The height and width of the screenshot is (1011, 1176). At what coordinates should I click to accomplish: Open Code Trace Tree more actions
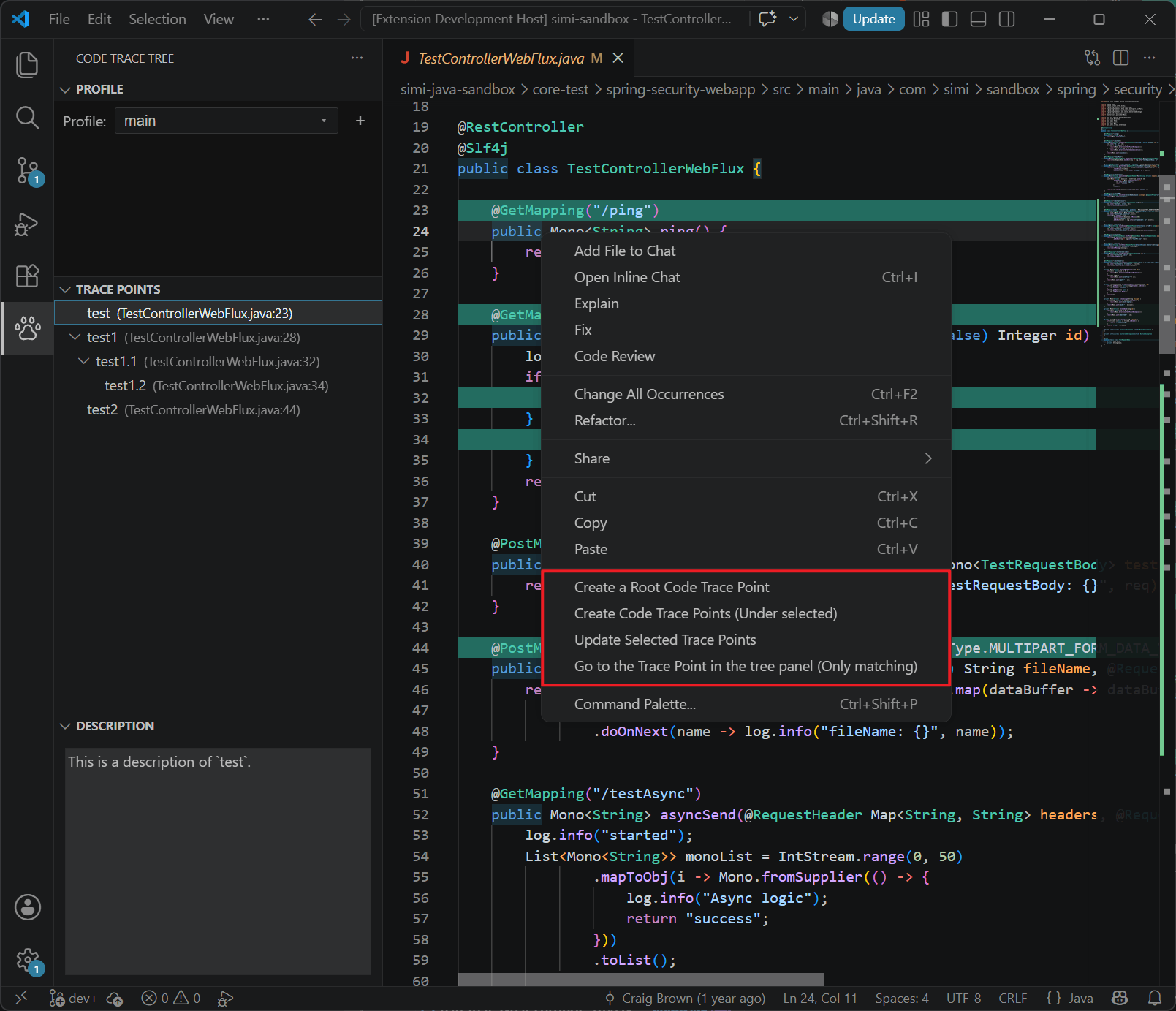357,58
